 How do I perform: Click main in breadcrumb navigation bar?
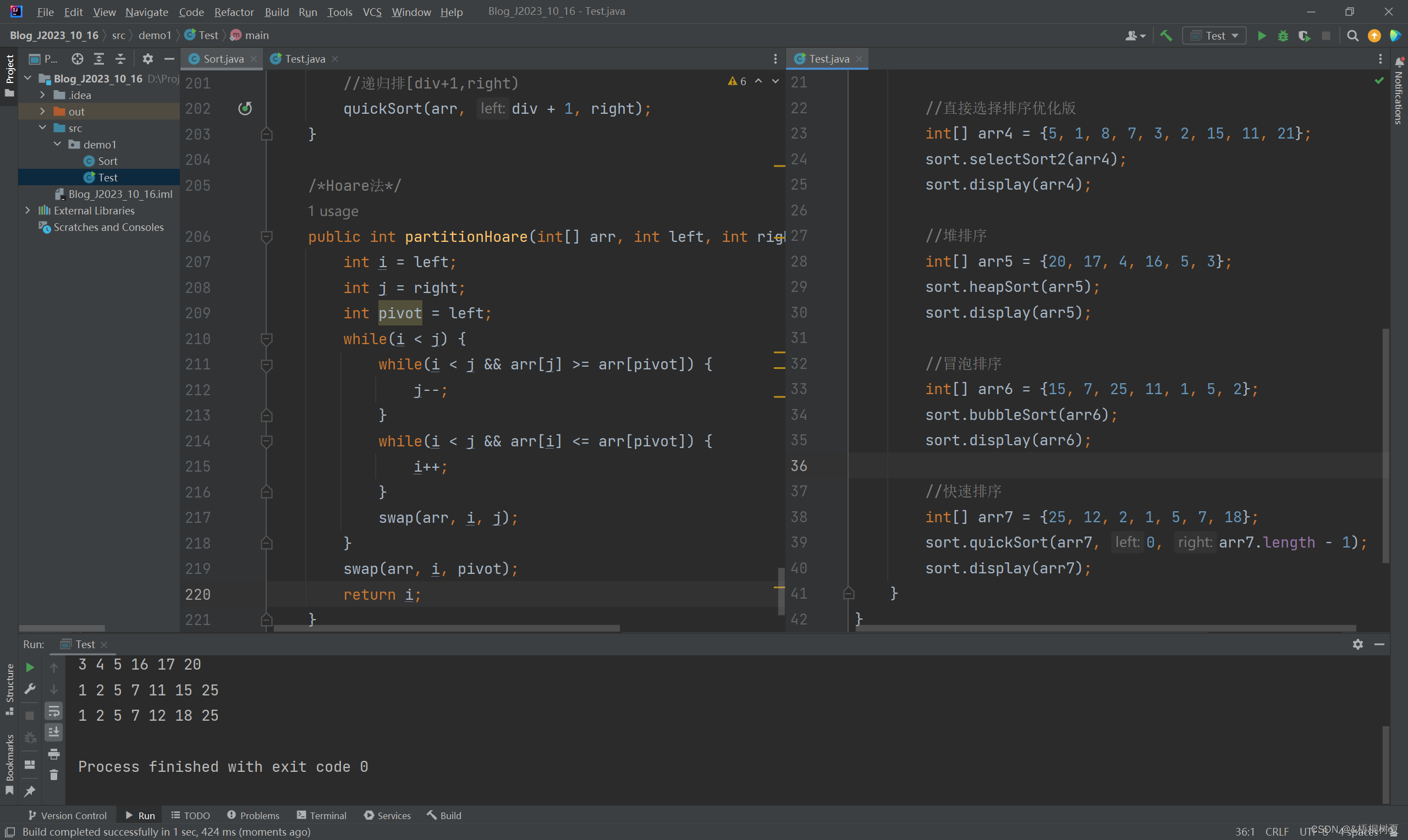250,35
